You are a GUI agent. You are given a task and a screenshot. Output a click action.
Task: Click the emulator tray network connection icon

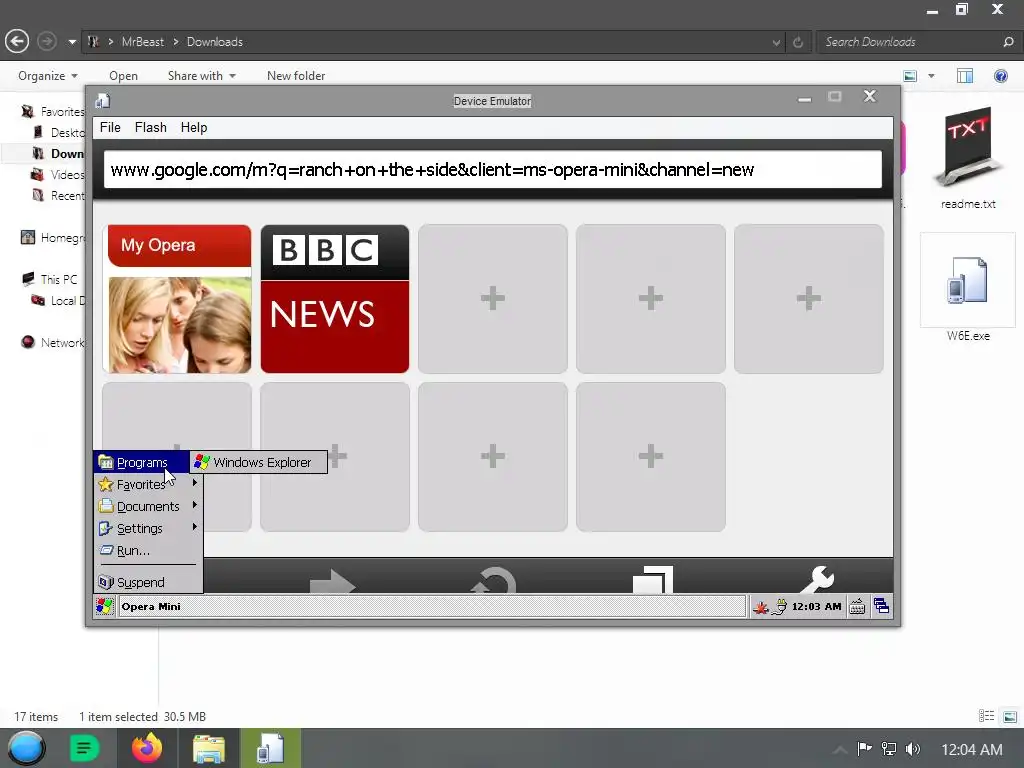point(760,607)
